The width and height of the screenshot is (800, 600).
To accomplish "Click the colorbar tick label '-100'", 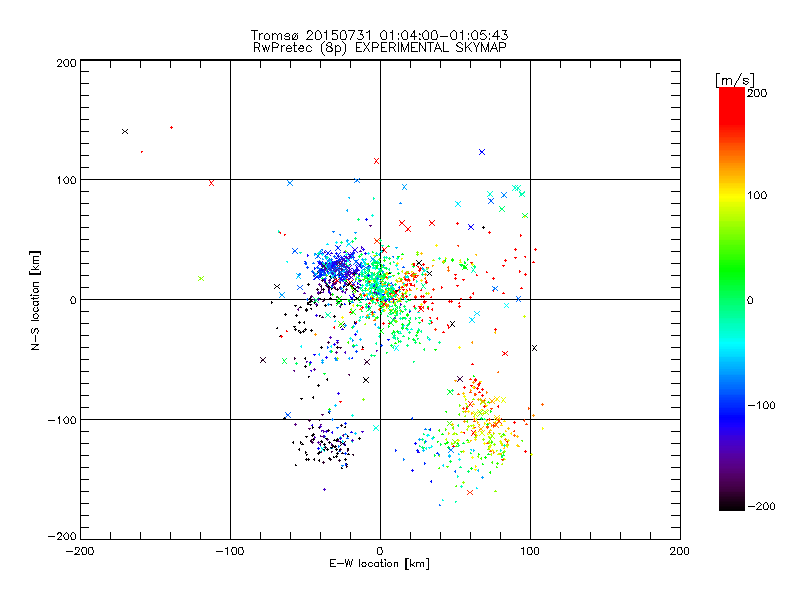I will [761, 405].
